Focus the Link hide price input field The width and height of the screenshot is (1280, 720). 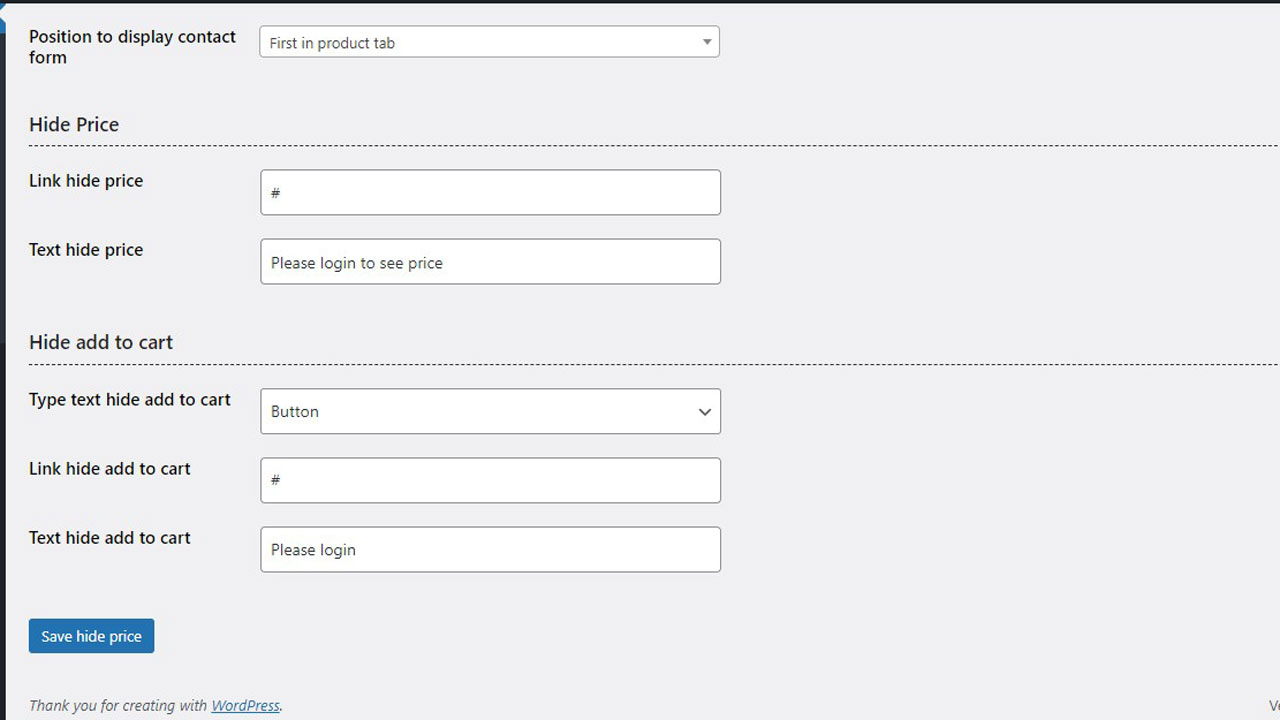490,192
